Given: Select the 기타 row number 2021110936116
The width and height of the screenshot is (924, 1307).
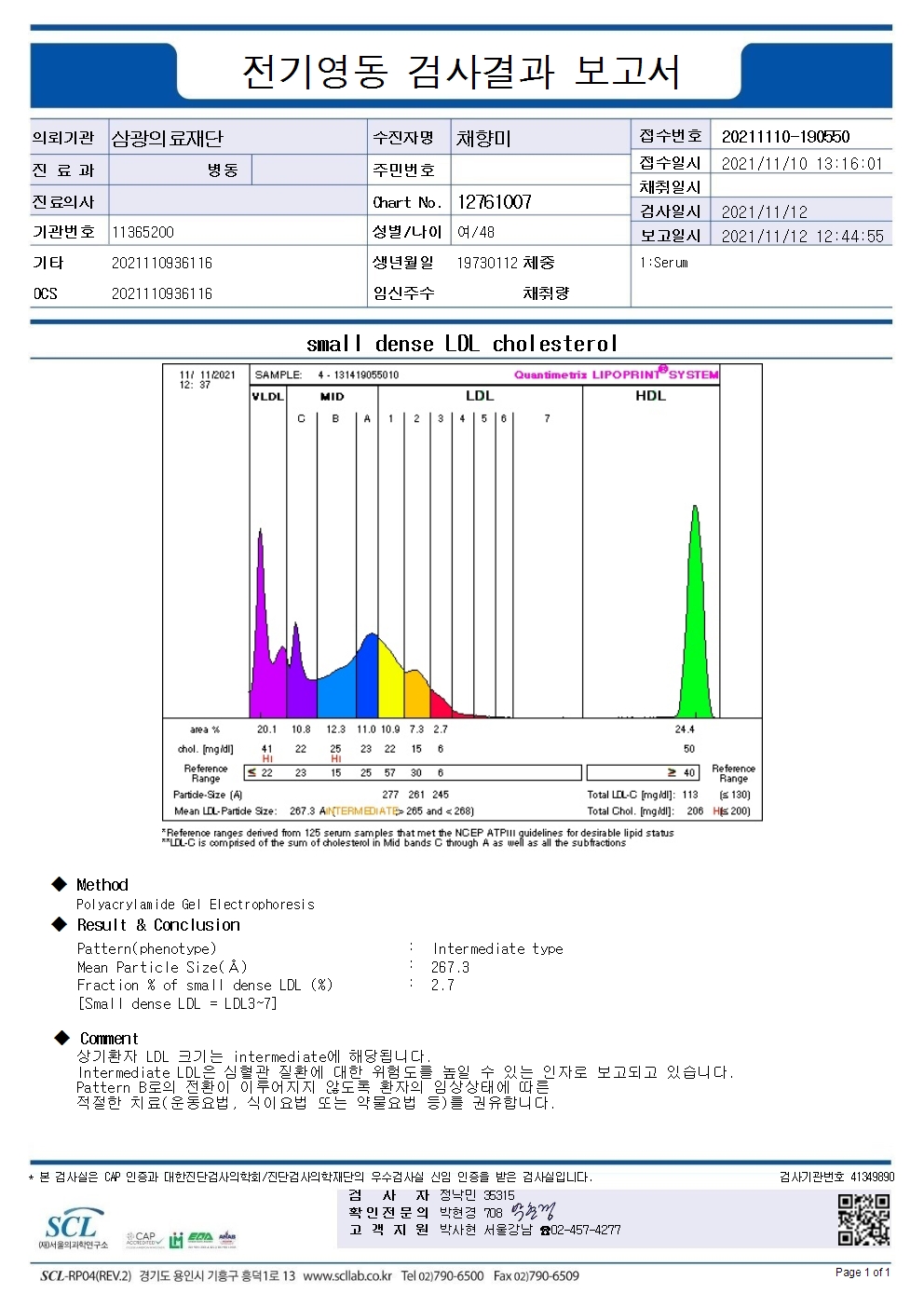Looking at the screenshot, I should (162, 263).
